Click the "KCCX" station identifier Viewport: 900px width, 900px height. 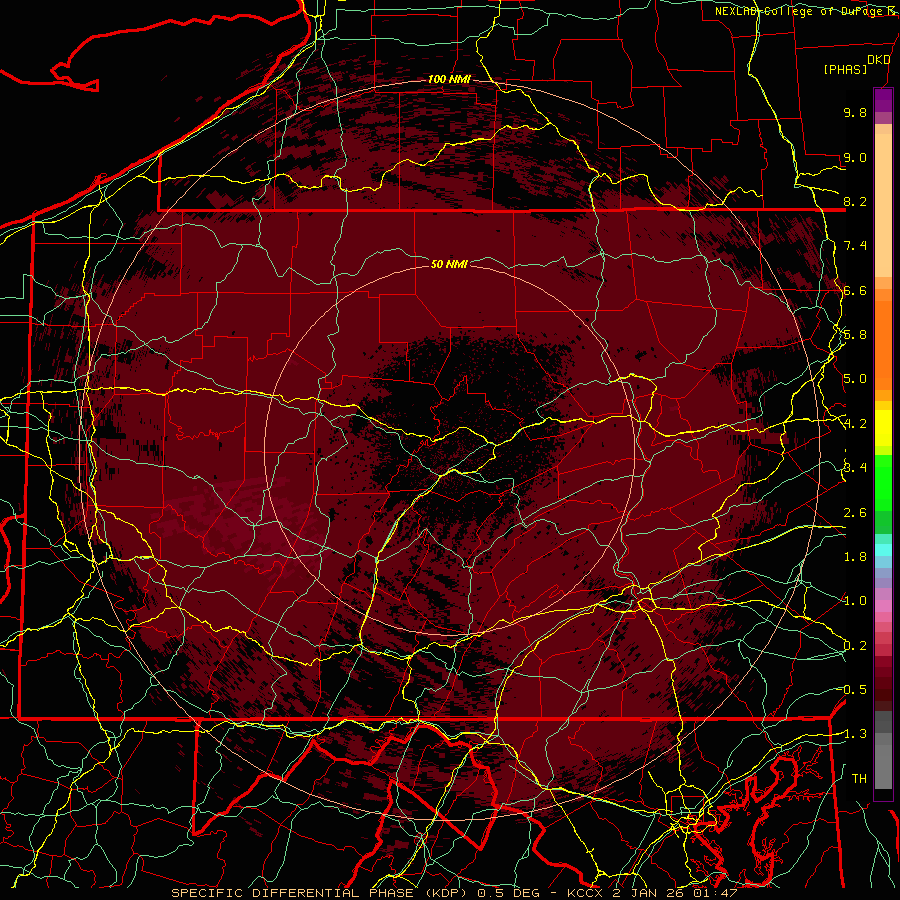click(586, 893)
